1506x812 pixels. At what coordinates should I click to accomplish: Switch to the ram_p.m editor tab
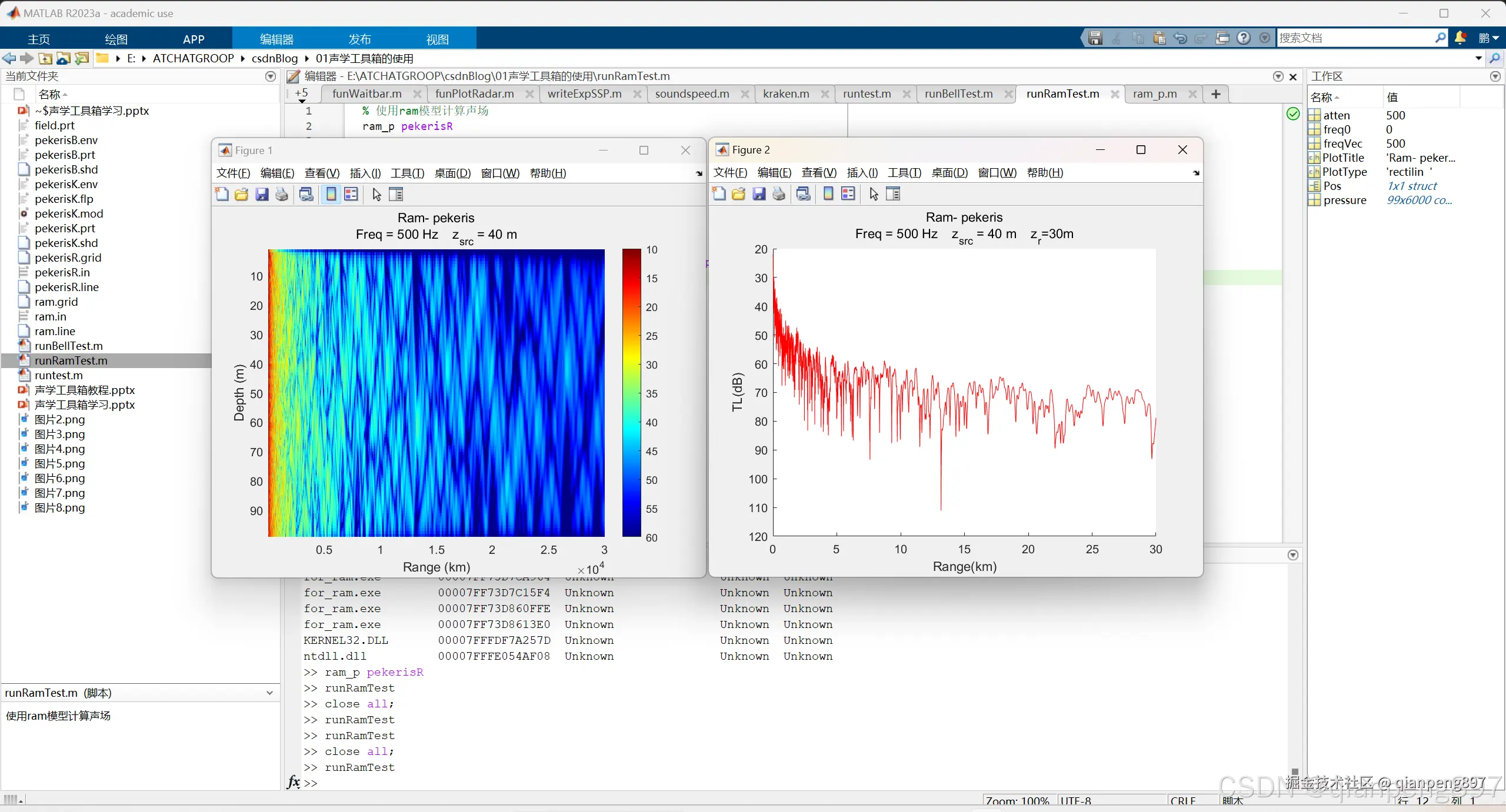tap(1154, 94)
